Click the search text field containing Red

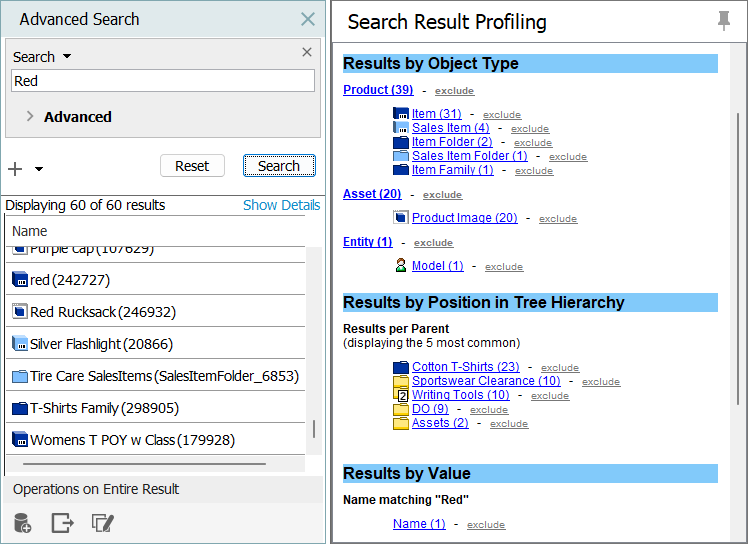pyautogui.click(x=162, y=81)
